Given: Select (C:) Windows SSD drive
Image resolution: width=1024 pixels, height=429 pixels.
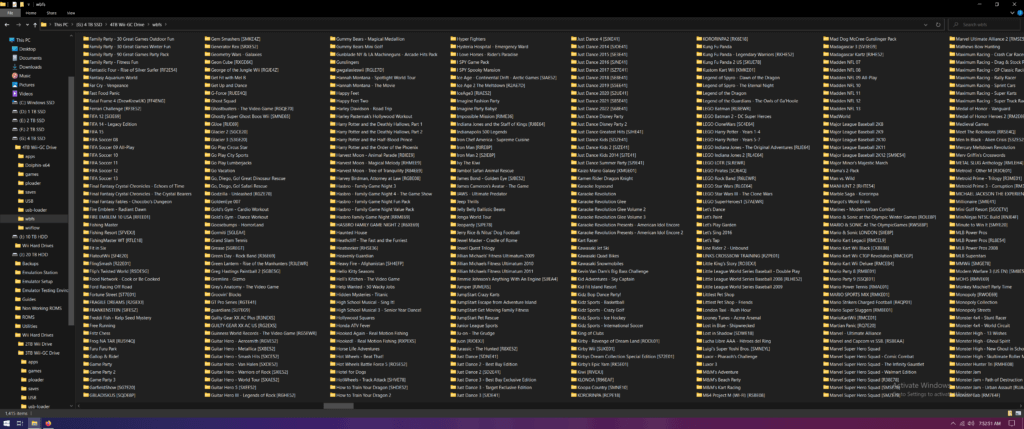Looking at the screenshot, I should [x=31, y=103].
